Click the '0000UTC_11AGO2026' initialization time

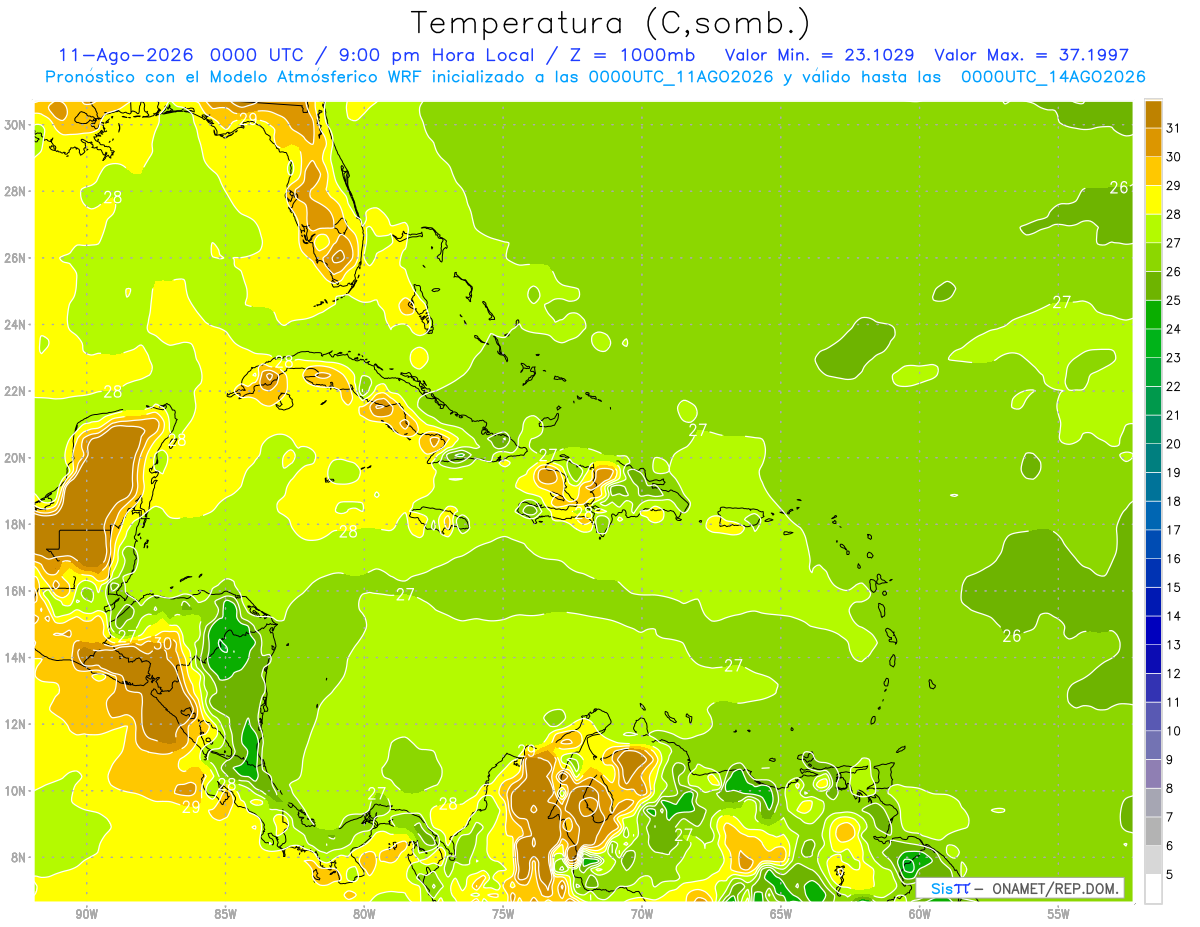(681, 77)
